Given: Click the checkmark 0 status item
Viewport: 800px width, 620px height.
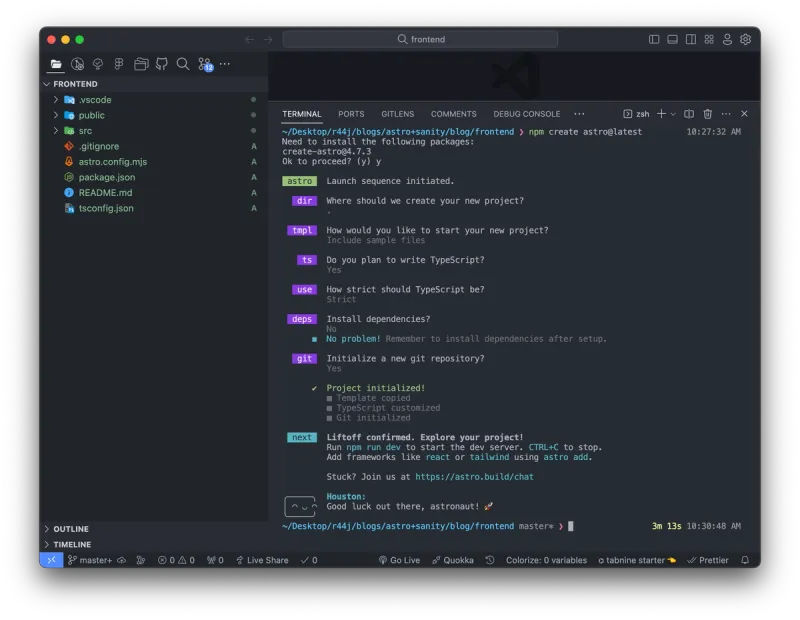Looking at the screenshot, I should click(x=309, y=560).
